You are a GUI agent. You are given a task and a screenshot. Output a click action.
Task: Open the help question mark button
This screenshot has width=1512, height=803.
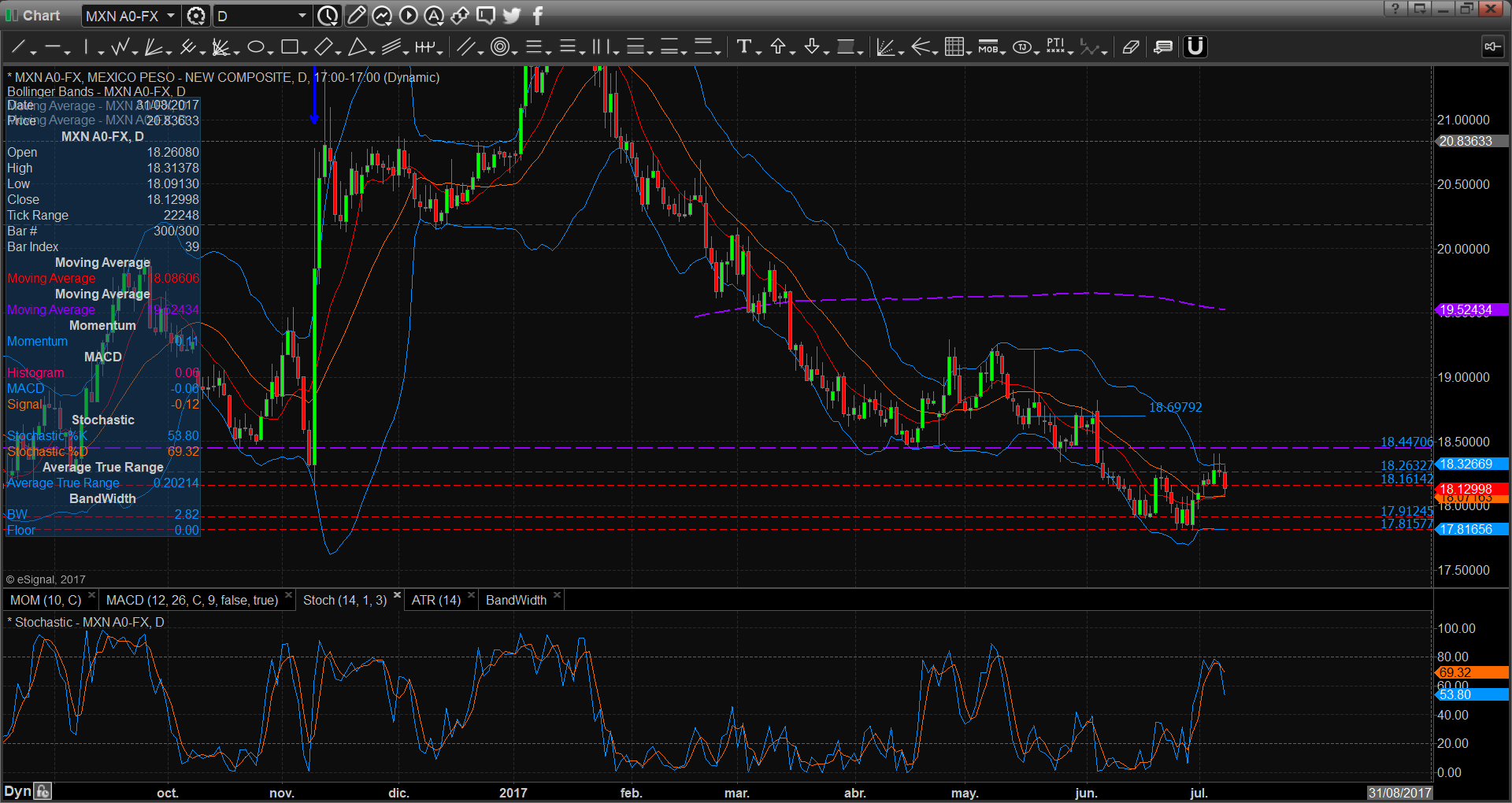[x=1395, y=9]
